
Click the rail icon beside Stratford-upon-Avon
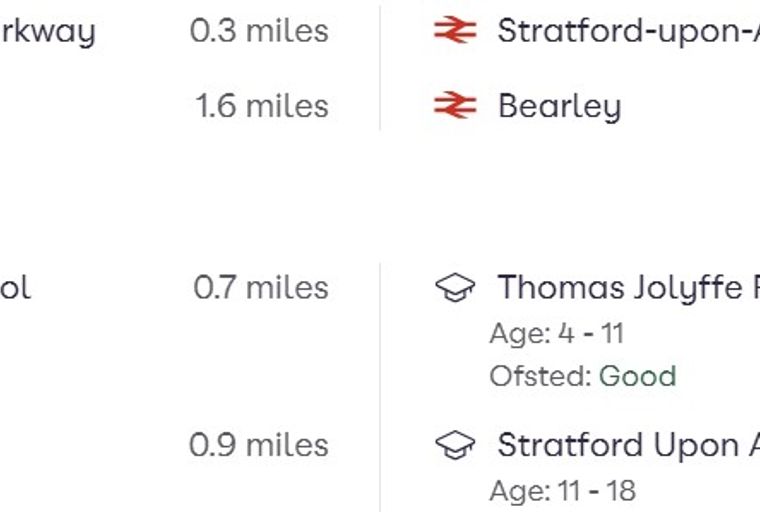455,30
